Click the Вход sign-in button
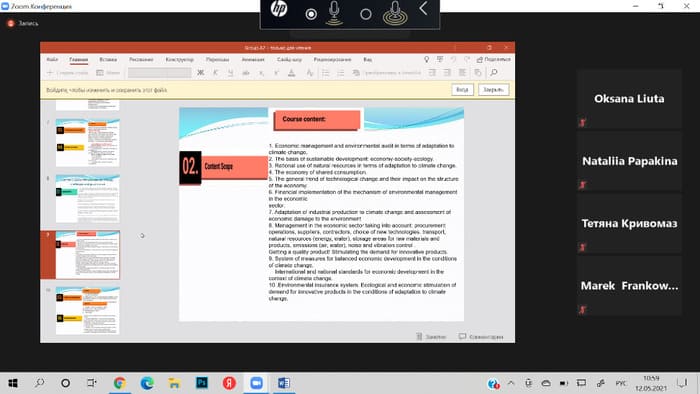This screenshot has height=394, width=700. [x=462, y=90]
